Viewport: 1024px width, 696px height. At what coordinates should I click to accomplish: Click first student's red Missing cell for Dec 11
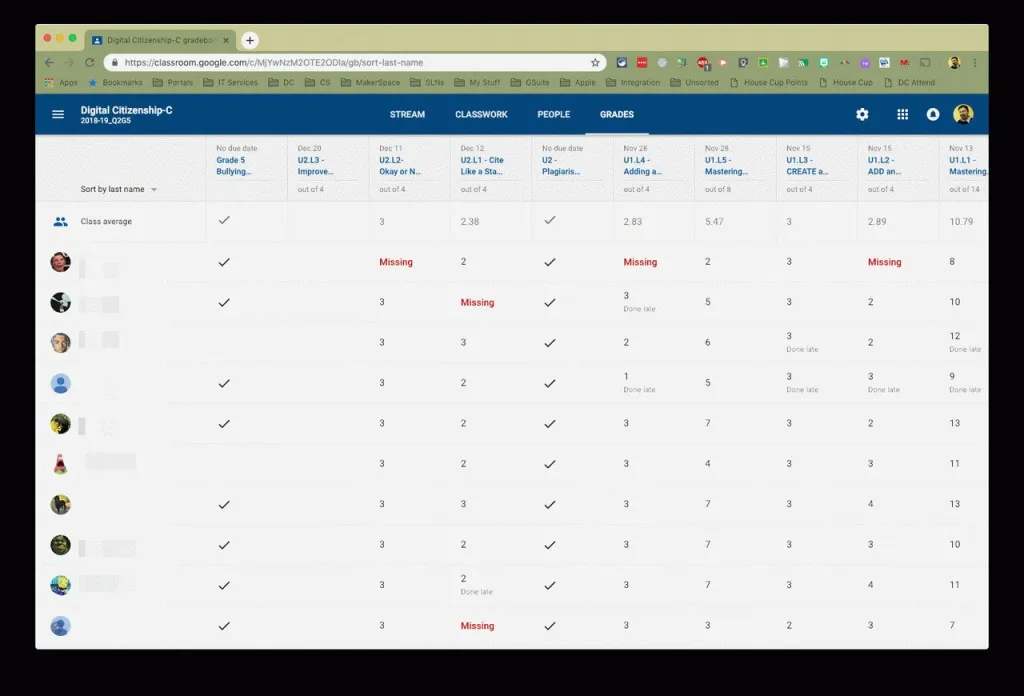396,262
